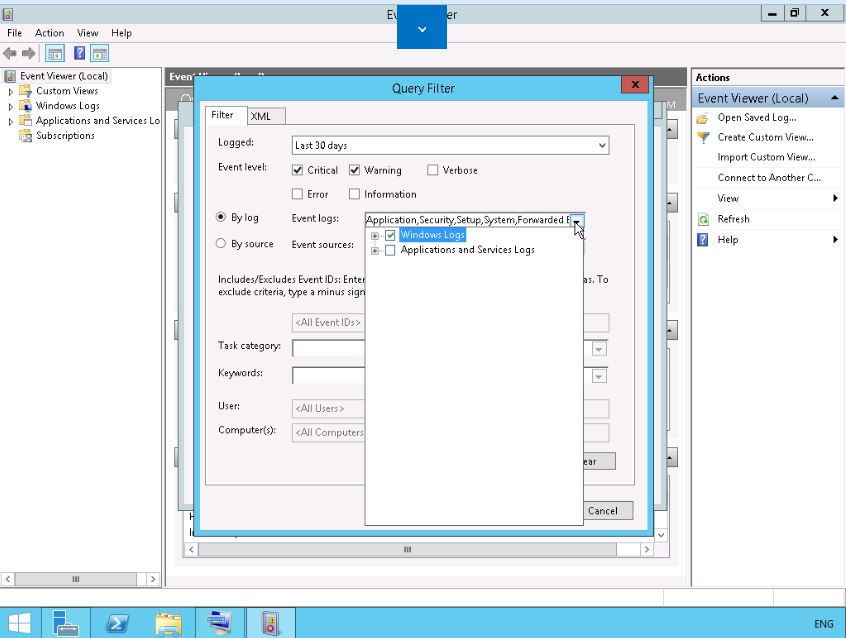Click the Create Custom View funnel icon
The image size is (846, 638).
(703, 138)
